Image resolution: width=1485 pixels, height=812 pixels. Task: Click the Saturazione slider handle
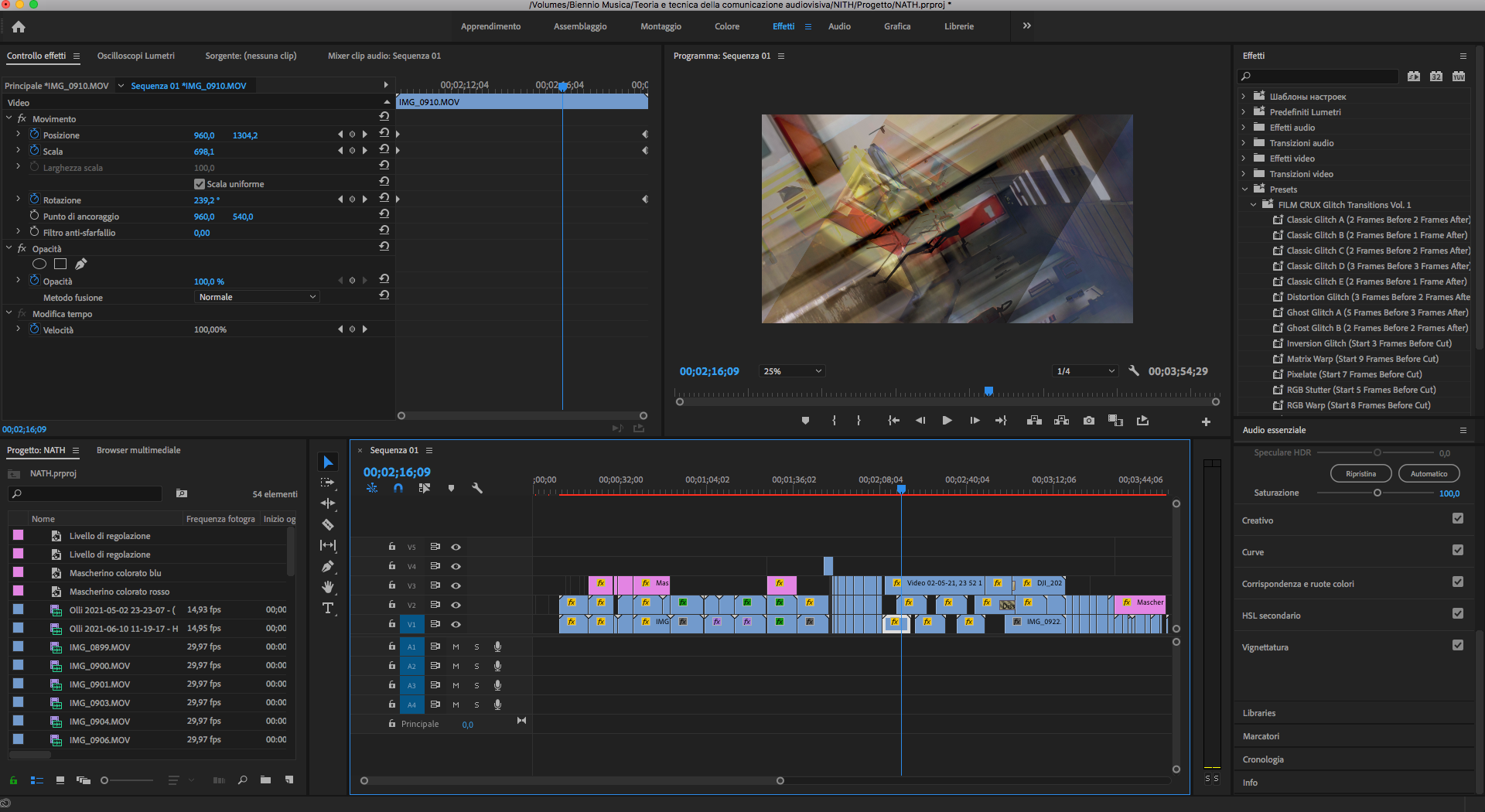coord(1377,493)
